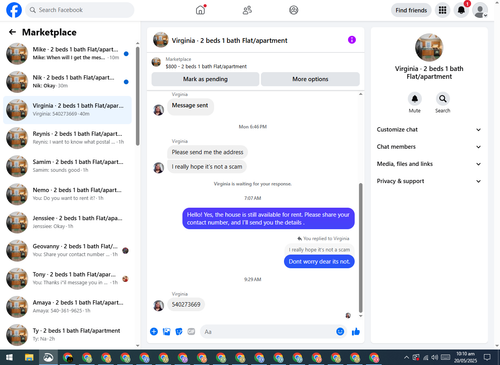Click the listing thumbnail in the chat header
Image resolution: width=500 pixels, height=365 pixels.
click(160, 40)
